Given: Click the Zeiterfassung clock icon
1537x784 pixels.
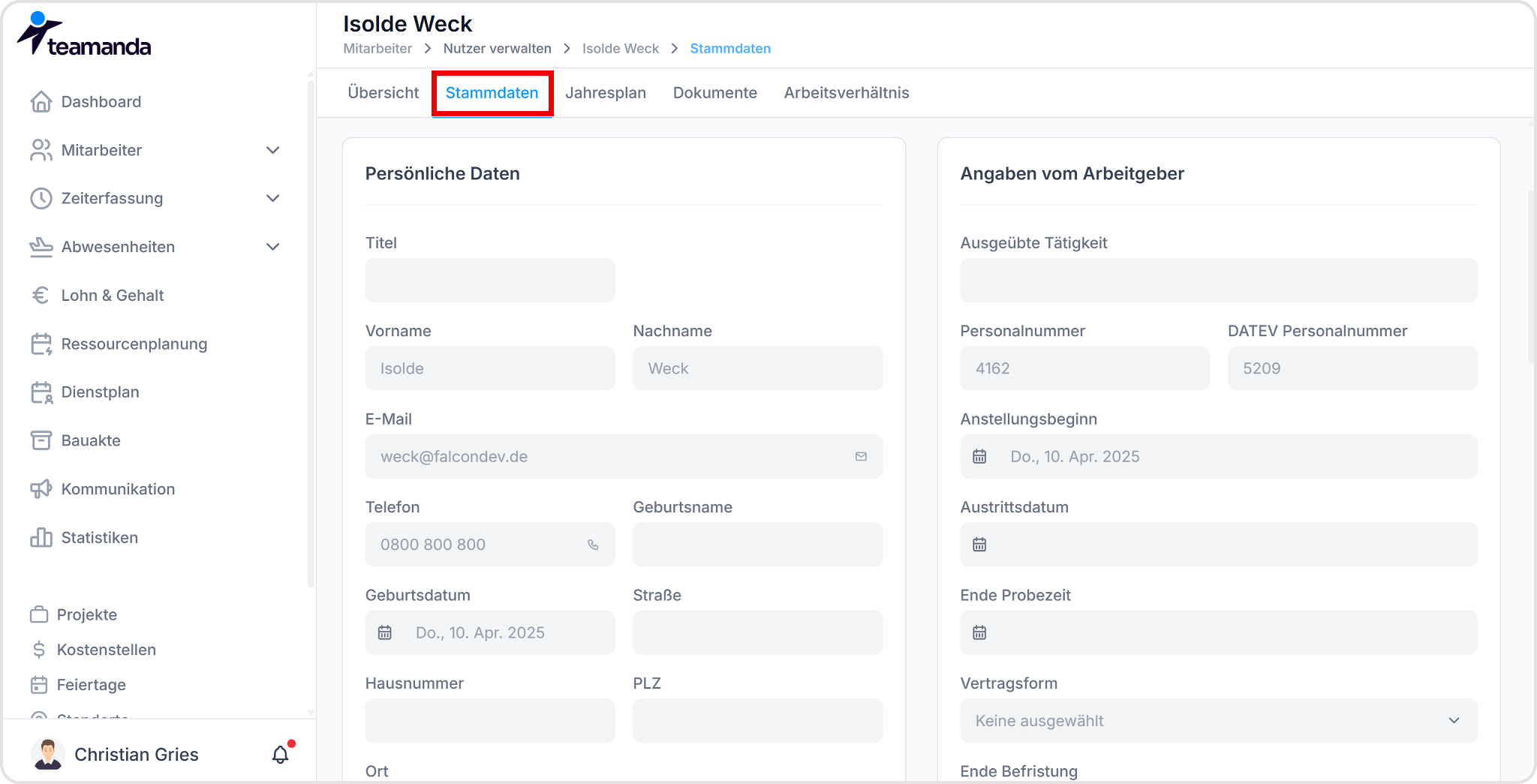Looking at the screenshot, I should [41, 198].
